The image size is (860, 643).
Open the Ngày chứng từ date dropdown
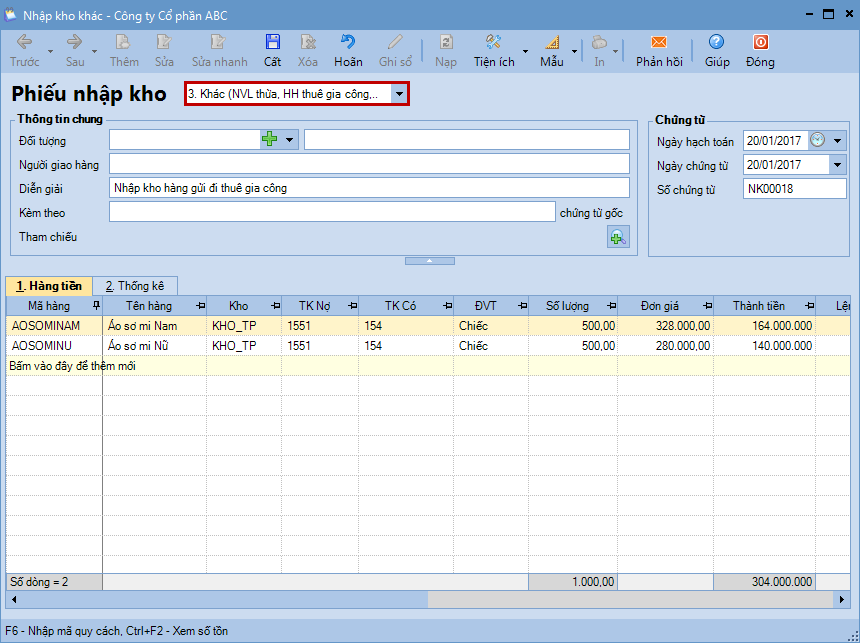click(837, 165)
